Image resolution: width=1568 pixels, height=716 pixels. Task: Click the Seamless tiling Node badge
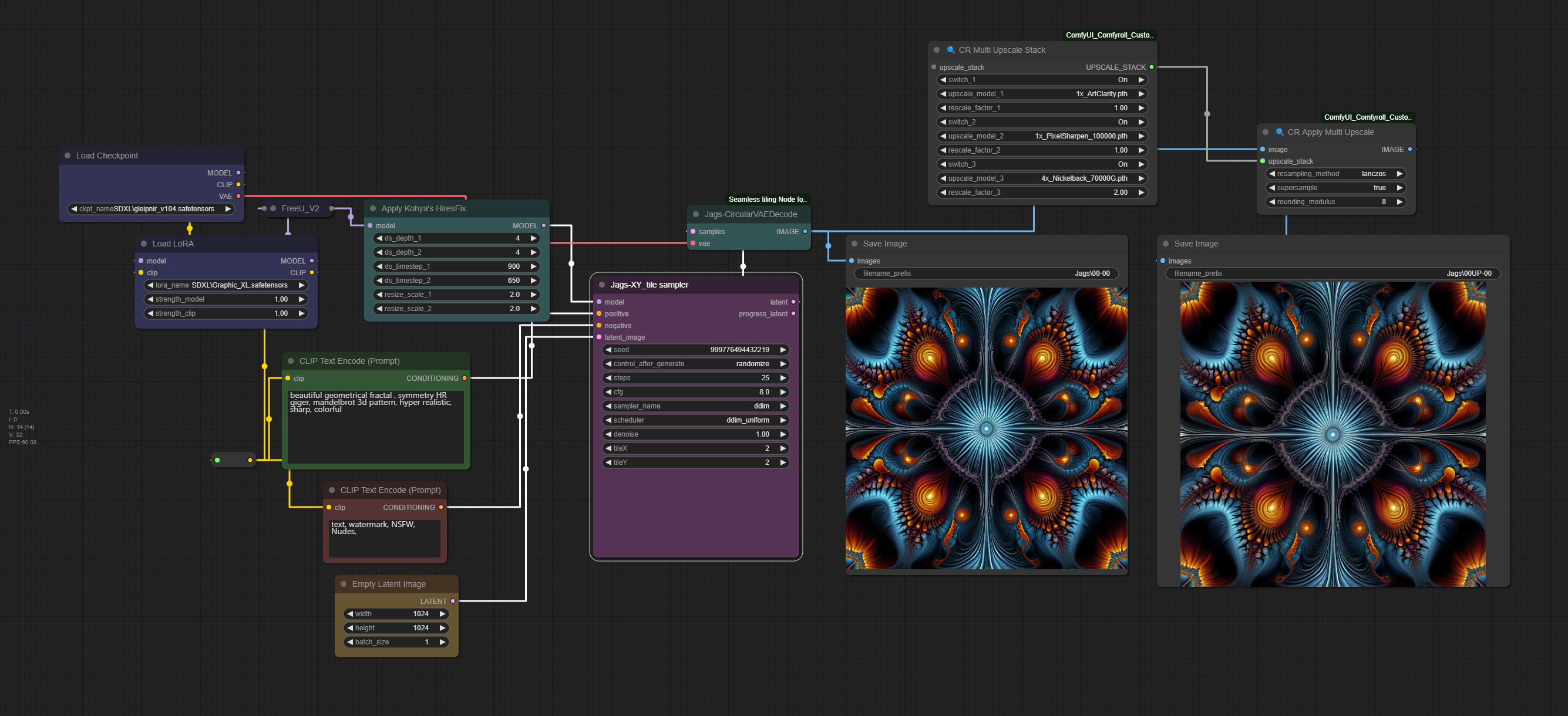coord(766,200)
